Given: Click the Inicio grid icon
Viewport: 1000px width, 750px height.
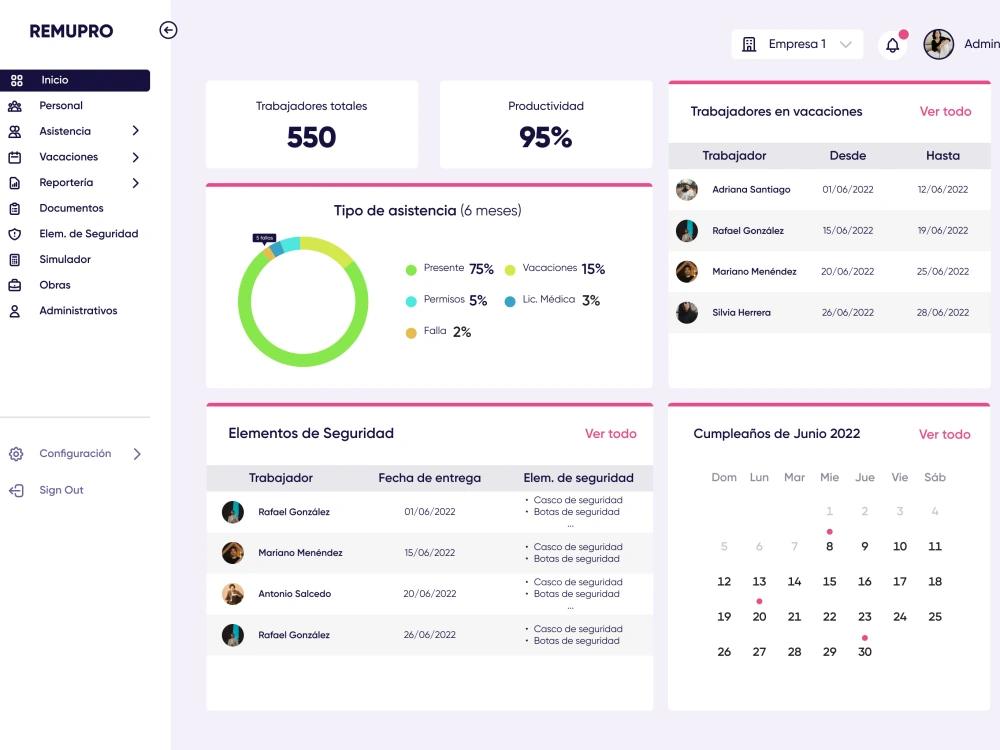Looking at the screenshot, I should (x=17, y=80).
